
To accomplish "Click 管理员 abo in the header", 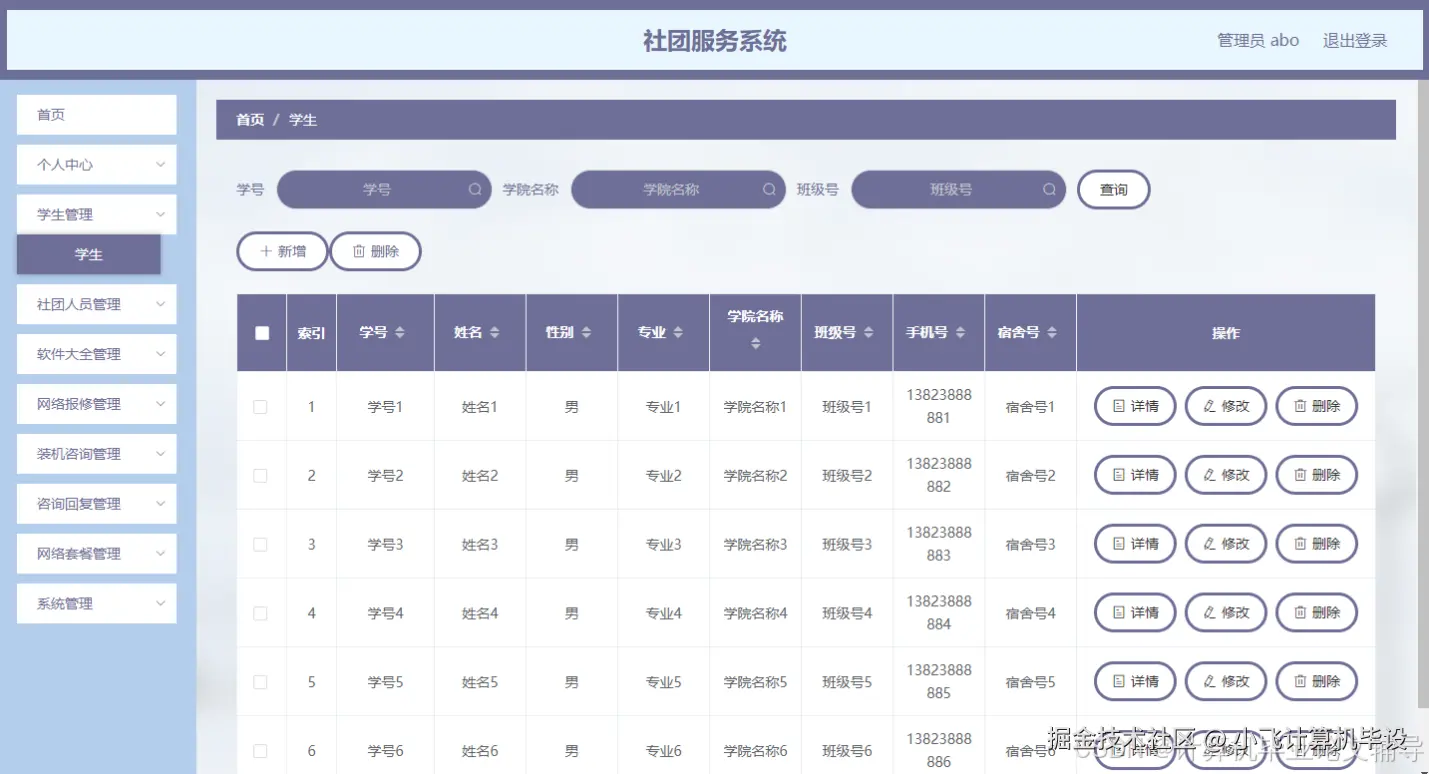I will [1258, 41].
